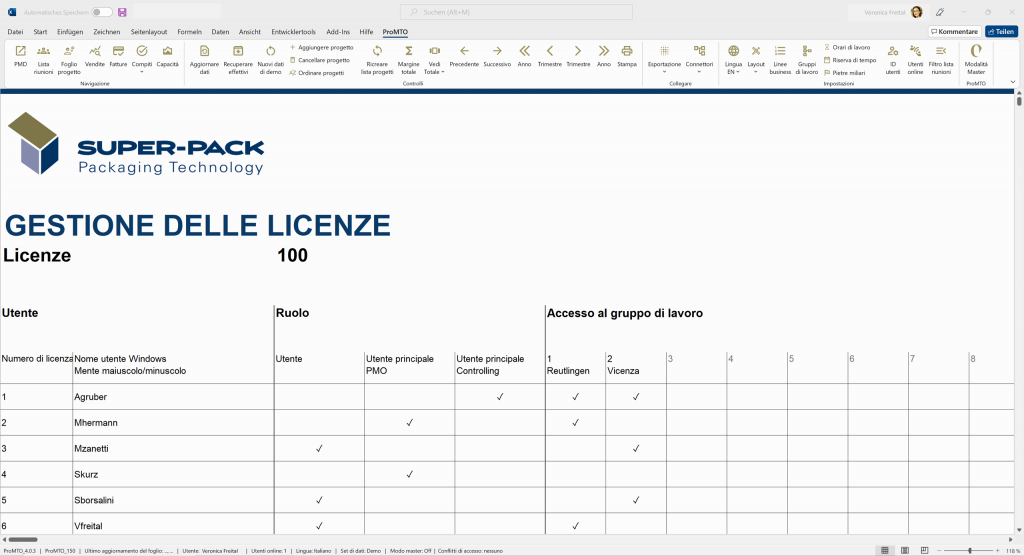Click the Teilen button
1024x556 pixels.
point(1001,32)
